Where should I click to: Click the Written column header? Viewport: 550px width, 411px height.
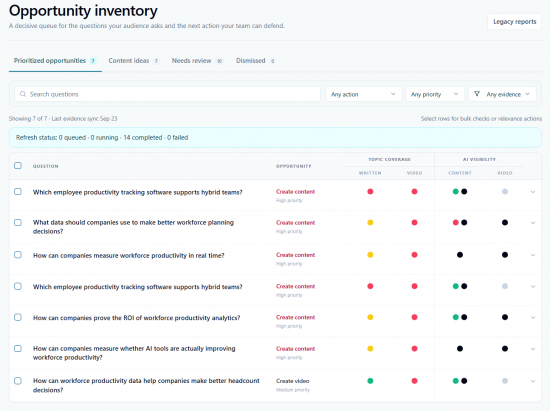point(370,173)
